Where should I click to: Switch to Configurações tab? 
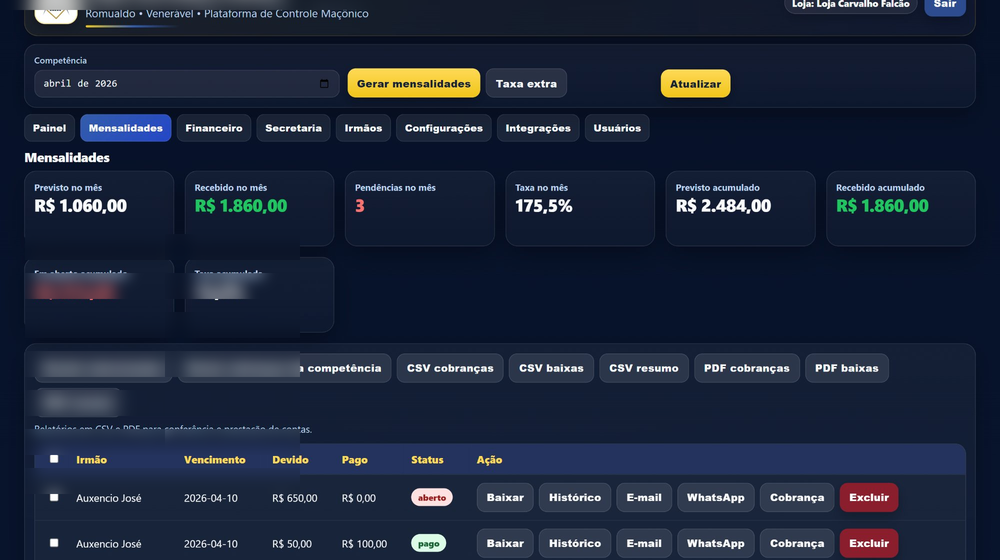(444, 128)
